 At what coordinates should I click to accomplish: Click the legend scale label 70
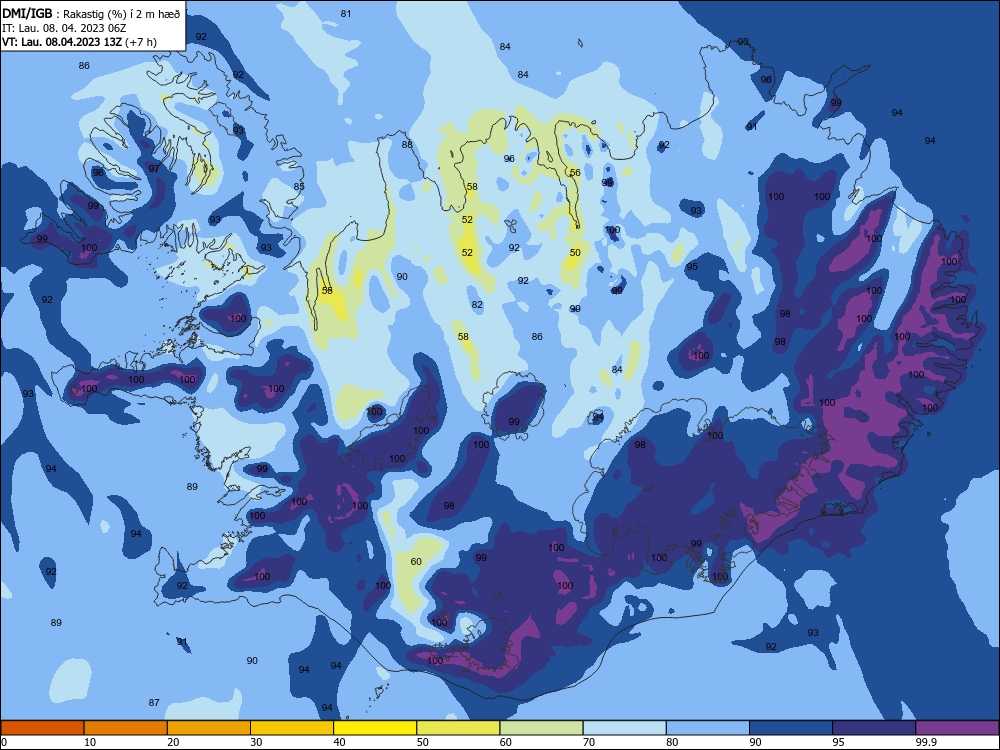click(x=589, y=742)
